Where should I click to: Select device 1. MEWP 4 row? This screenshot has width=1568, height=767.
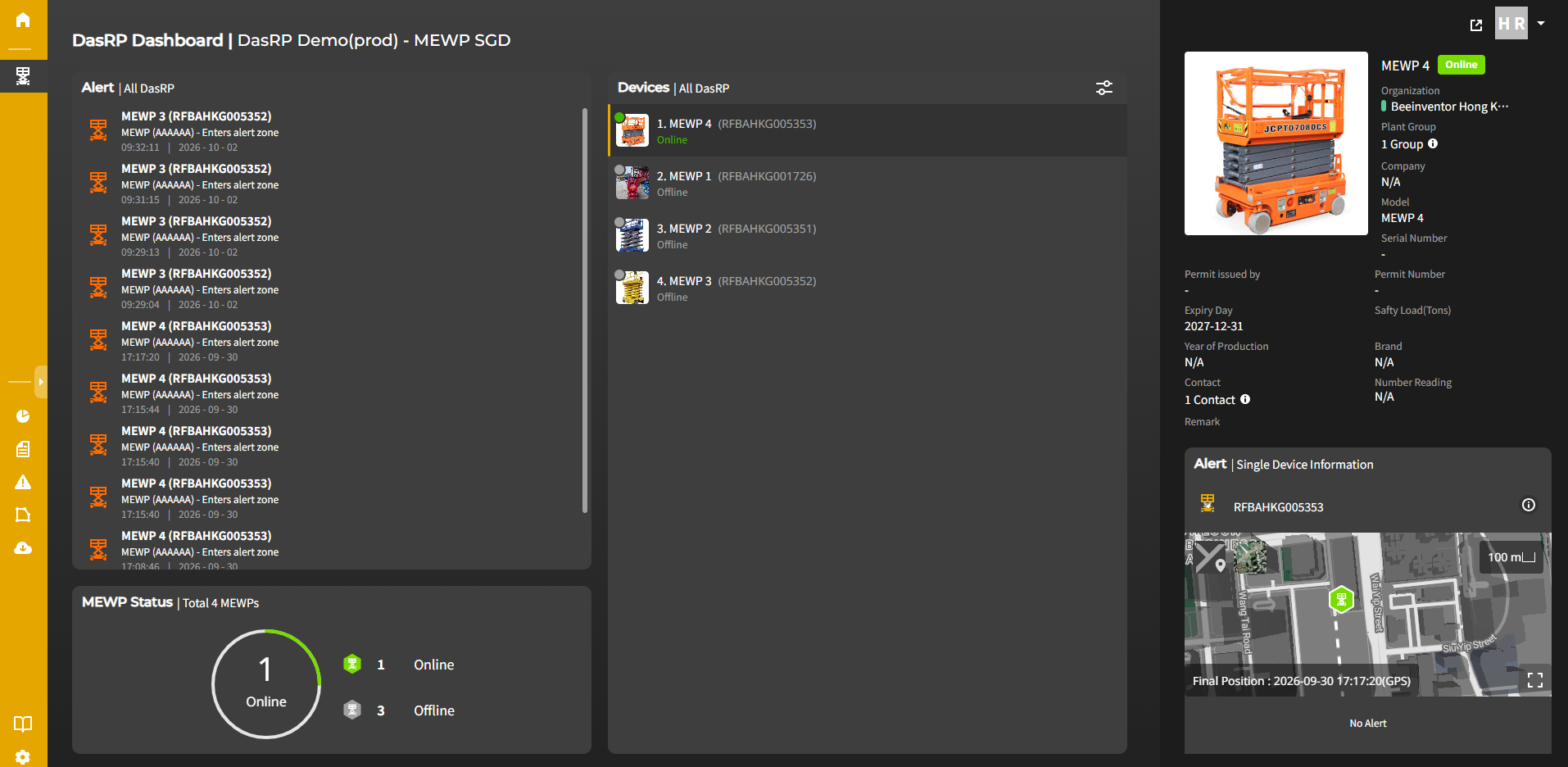coord(868,130)
